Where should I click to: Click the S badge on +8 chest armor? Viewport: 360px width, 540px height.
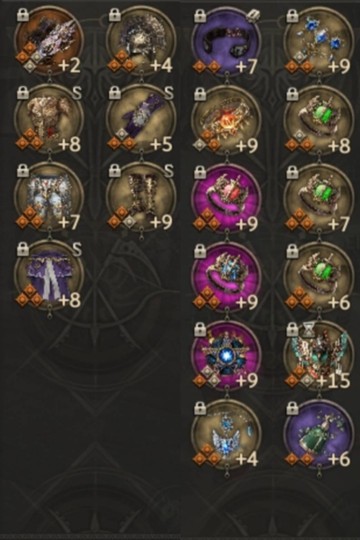click(x=77, y=92)
